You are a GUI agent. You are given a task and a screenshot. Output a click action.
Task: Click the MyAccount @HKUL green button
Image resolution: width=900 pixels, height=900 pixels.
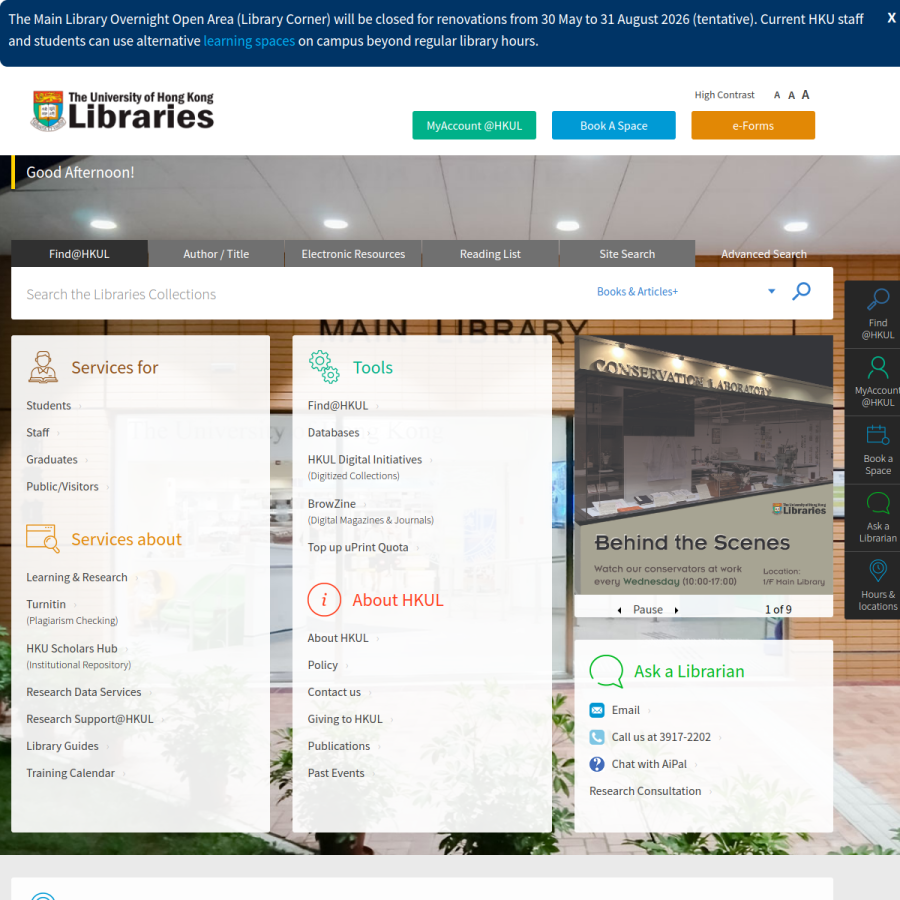coord(474,125)
